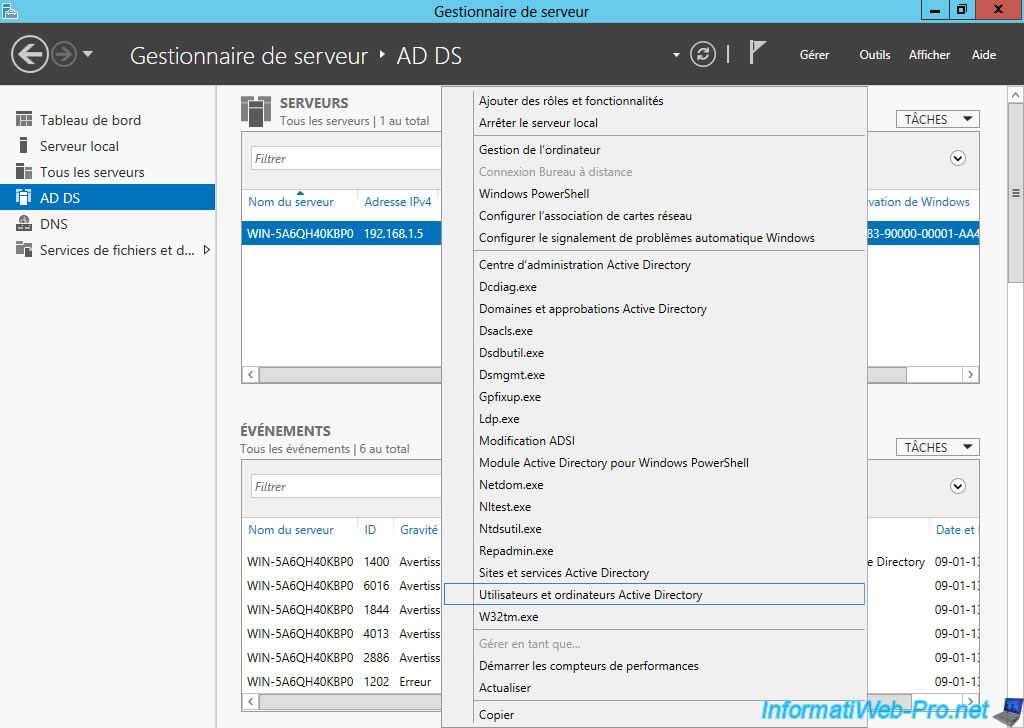This screenshot has height=728, width=1024.
Task: Click the Server Manager title bar icon
Action: (10, 10)
